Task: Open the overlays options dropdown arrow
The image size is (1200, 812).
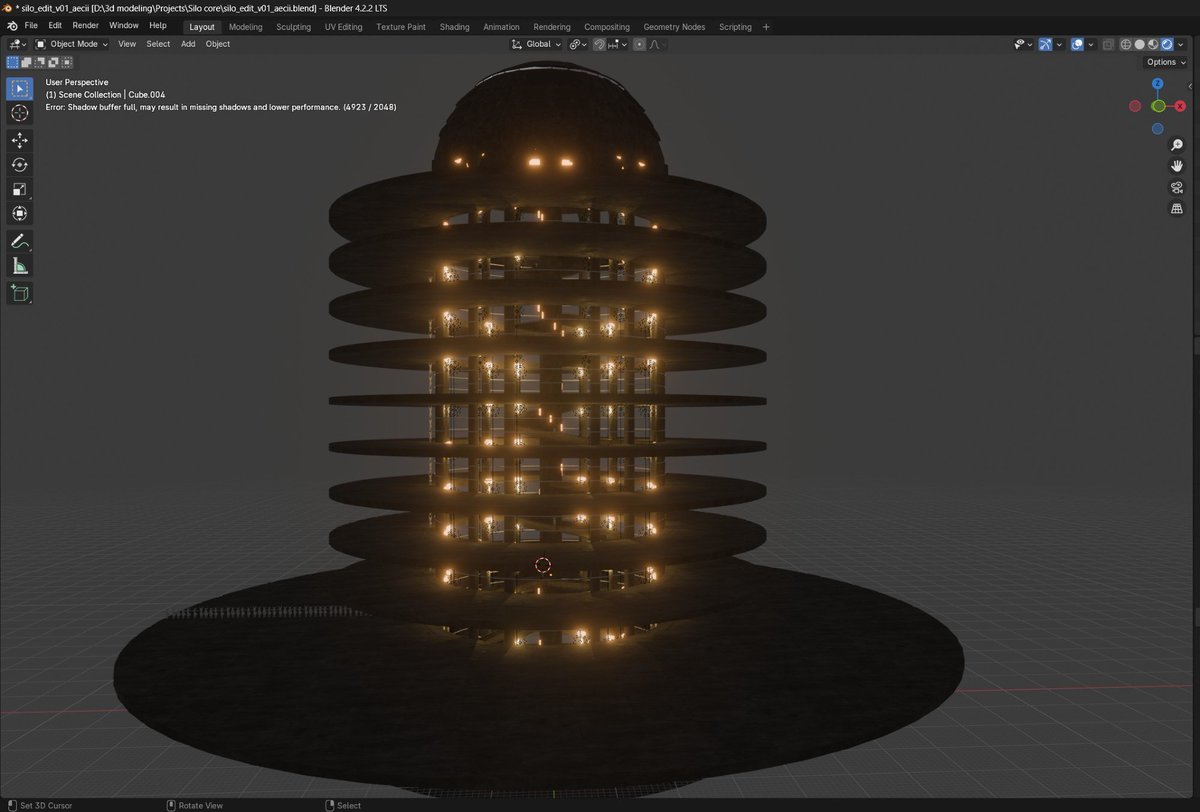Action: [1091, 44]
